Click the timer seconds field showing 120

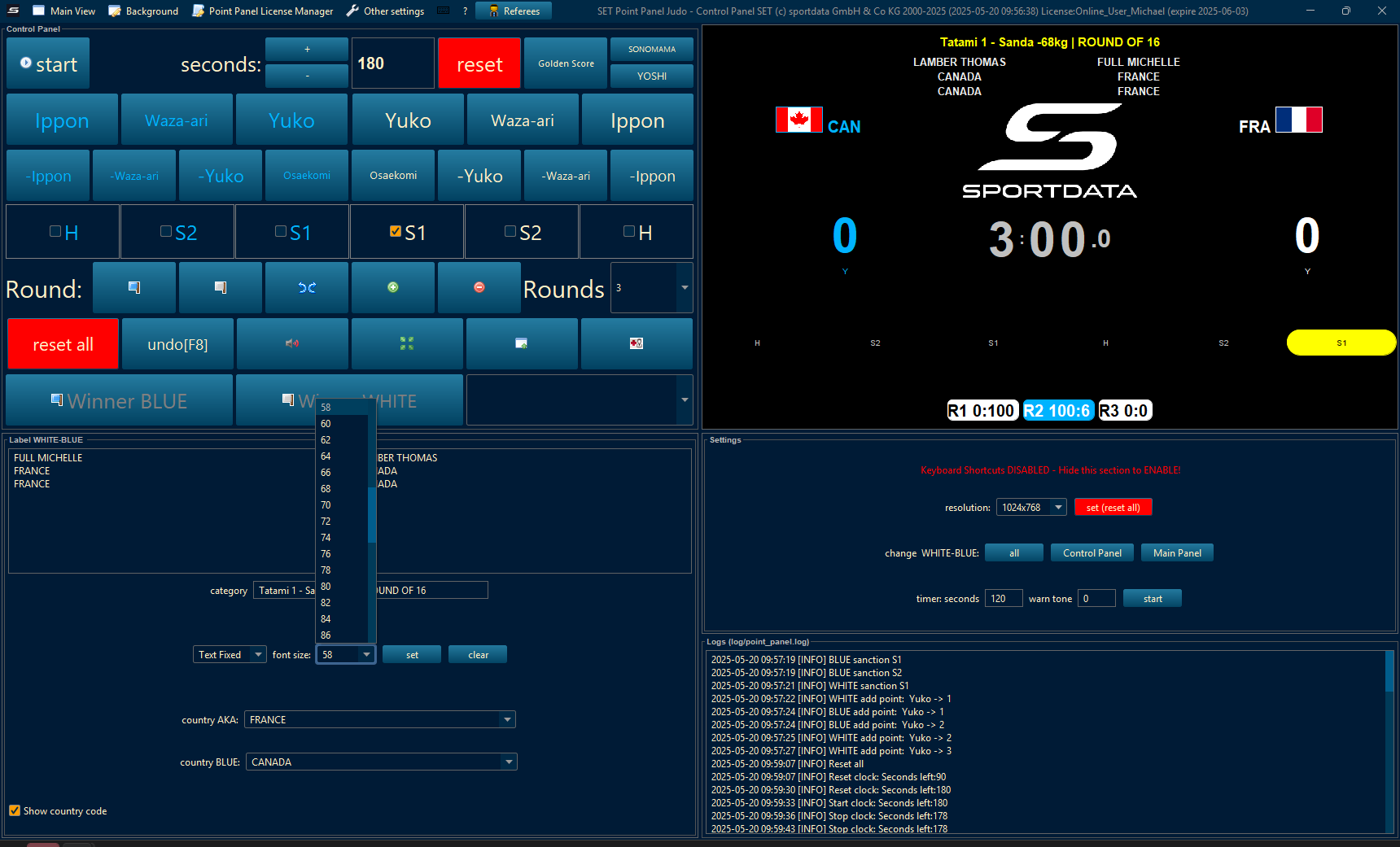tap(1003, 598)
